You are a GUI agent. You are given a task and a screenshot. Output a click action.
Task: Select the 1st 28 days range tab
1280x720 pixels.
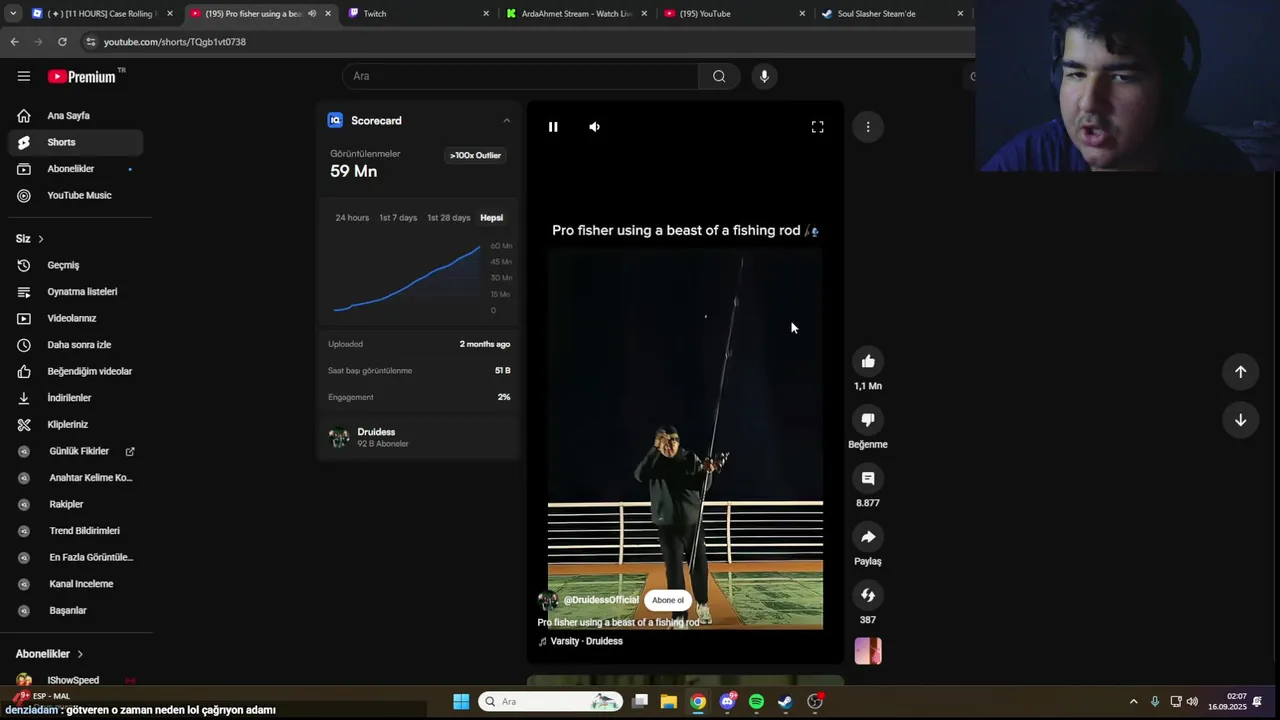click(x=448, y=217)
